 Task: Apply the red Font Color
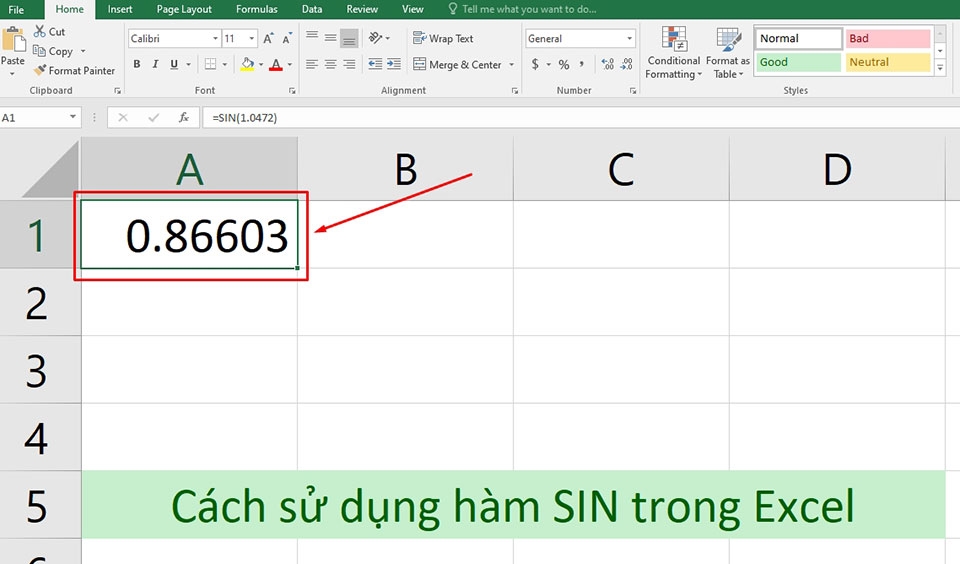pos(276,64)
